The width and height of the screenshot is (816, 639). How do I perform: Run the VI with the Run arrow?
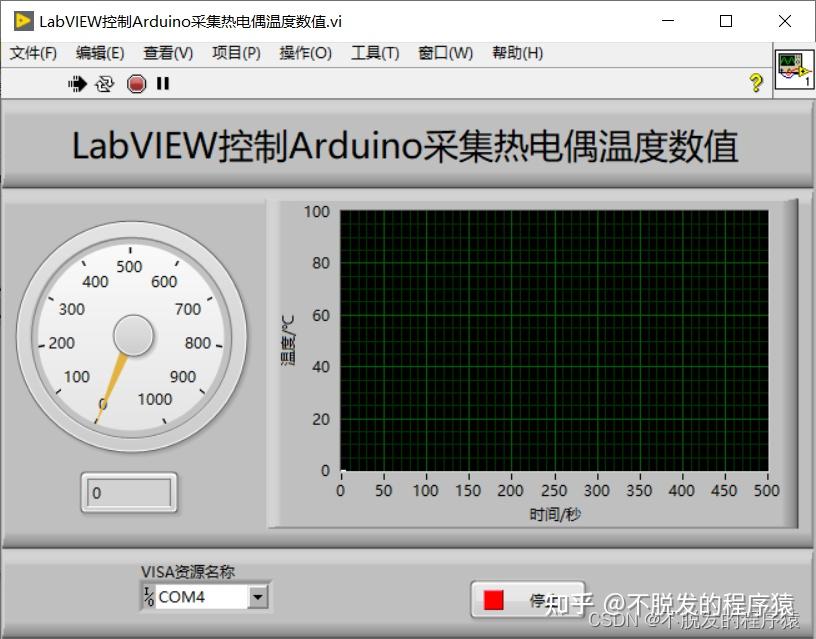[x=78, y=84]
